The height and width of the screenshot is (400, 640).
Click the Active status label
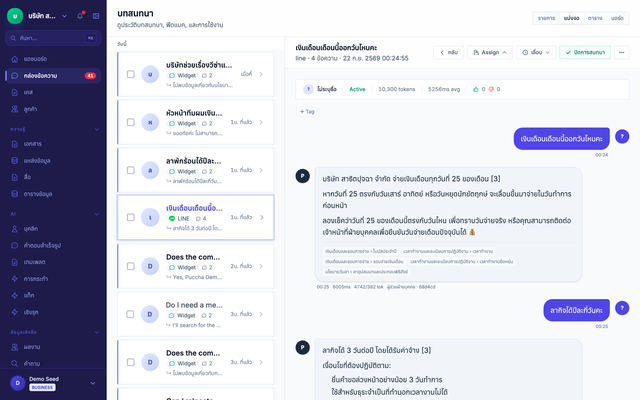click(x=357, y=89)
